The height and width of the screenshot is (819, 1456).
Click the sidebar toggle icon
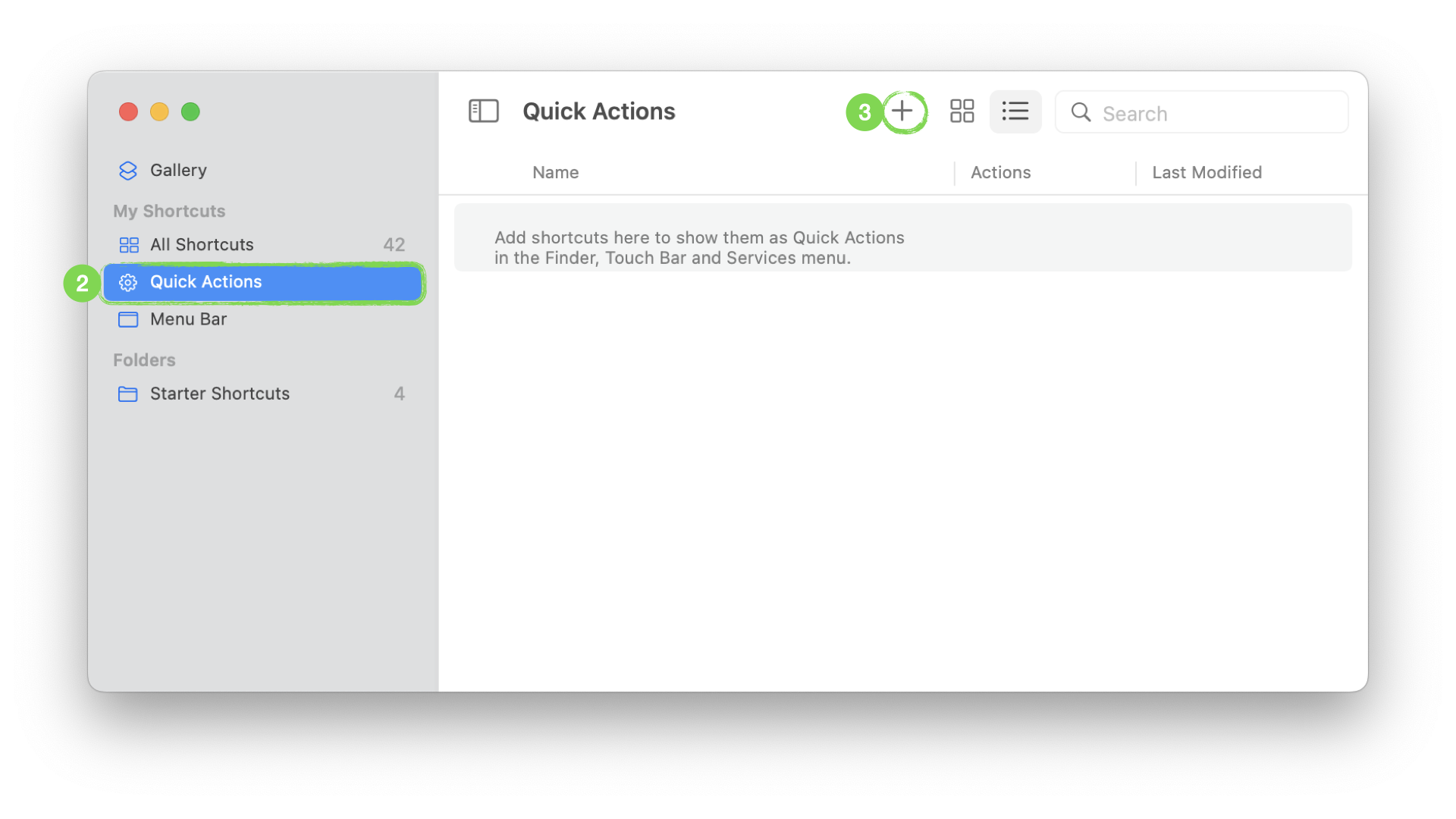pos(484,111)
